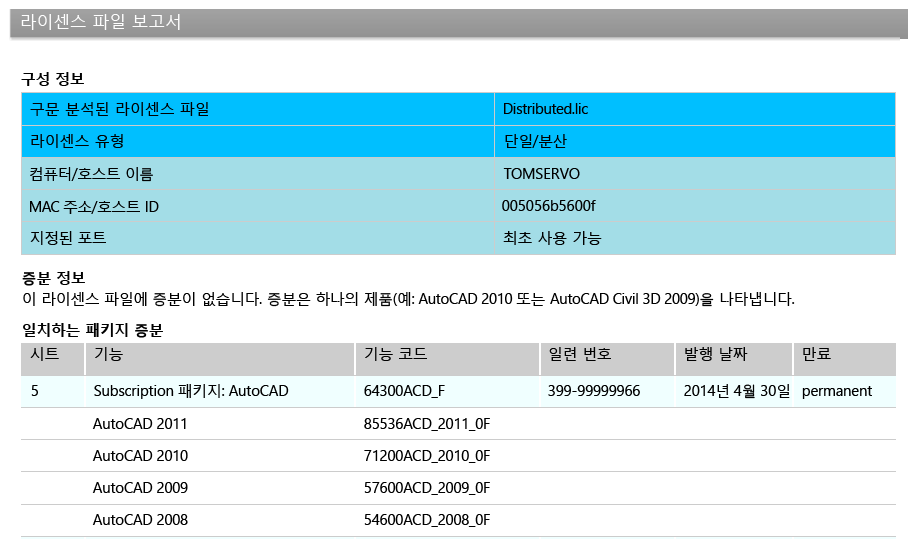
Task: Click the AutoCAD 2011 feature row
Action: point(140,424)
